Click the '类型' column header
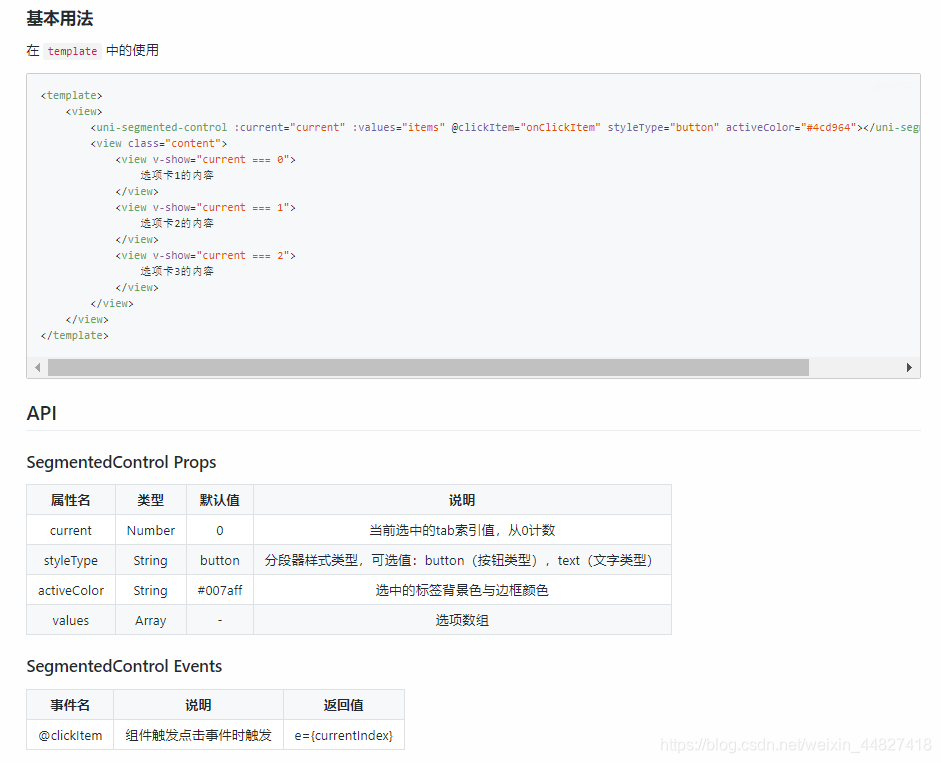The image size is (941, 763). pyautogui.click(x=151, y=500)
